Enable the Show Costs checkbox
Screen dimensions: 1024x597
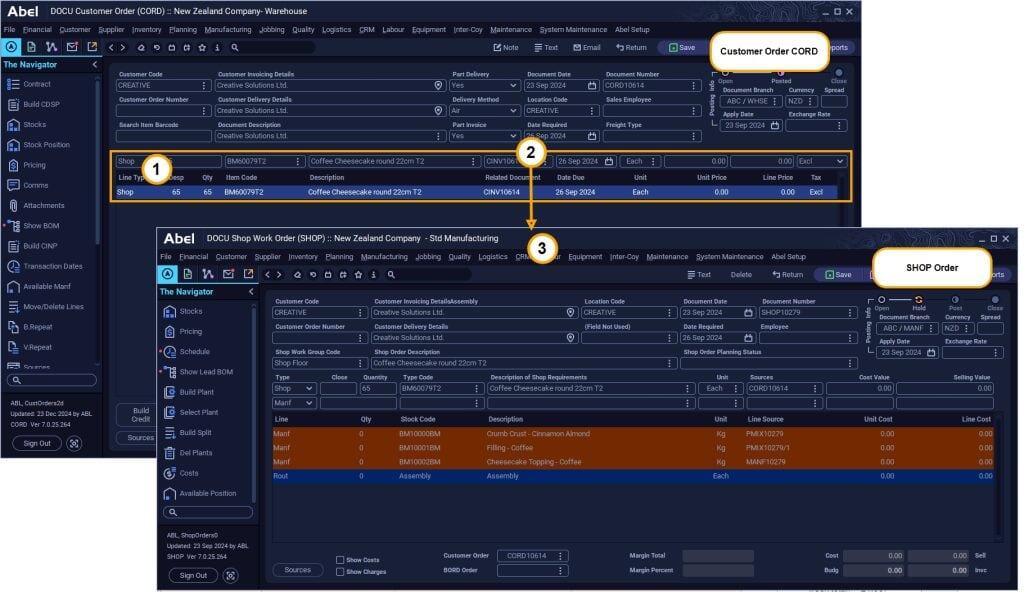[x=340, y=559]
